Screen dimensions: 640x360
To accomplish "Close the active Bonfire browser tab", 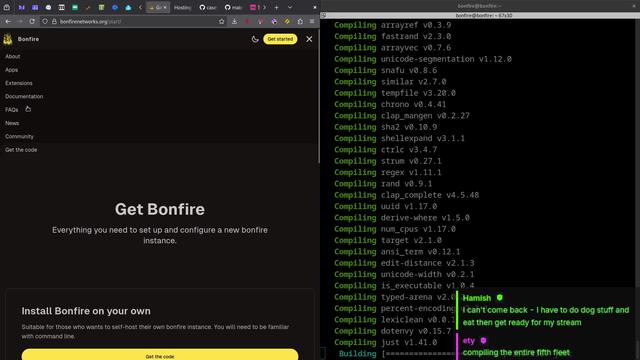I will click(x=165, y=7).
